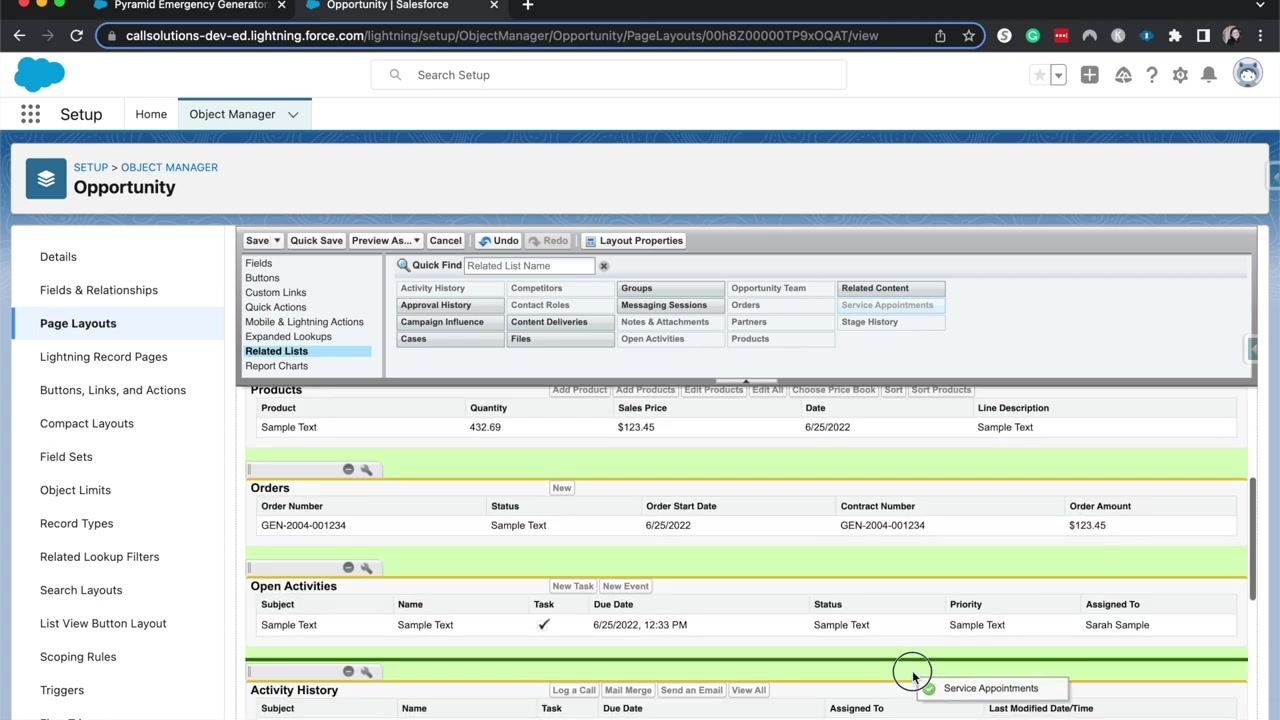Expand the Save dropdown arrow
Viewport: 1280px width, 720px height.
(277, 241)
